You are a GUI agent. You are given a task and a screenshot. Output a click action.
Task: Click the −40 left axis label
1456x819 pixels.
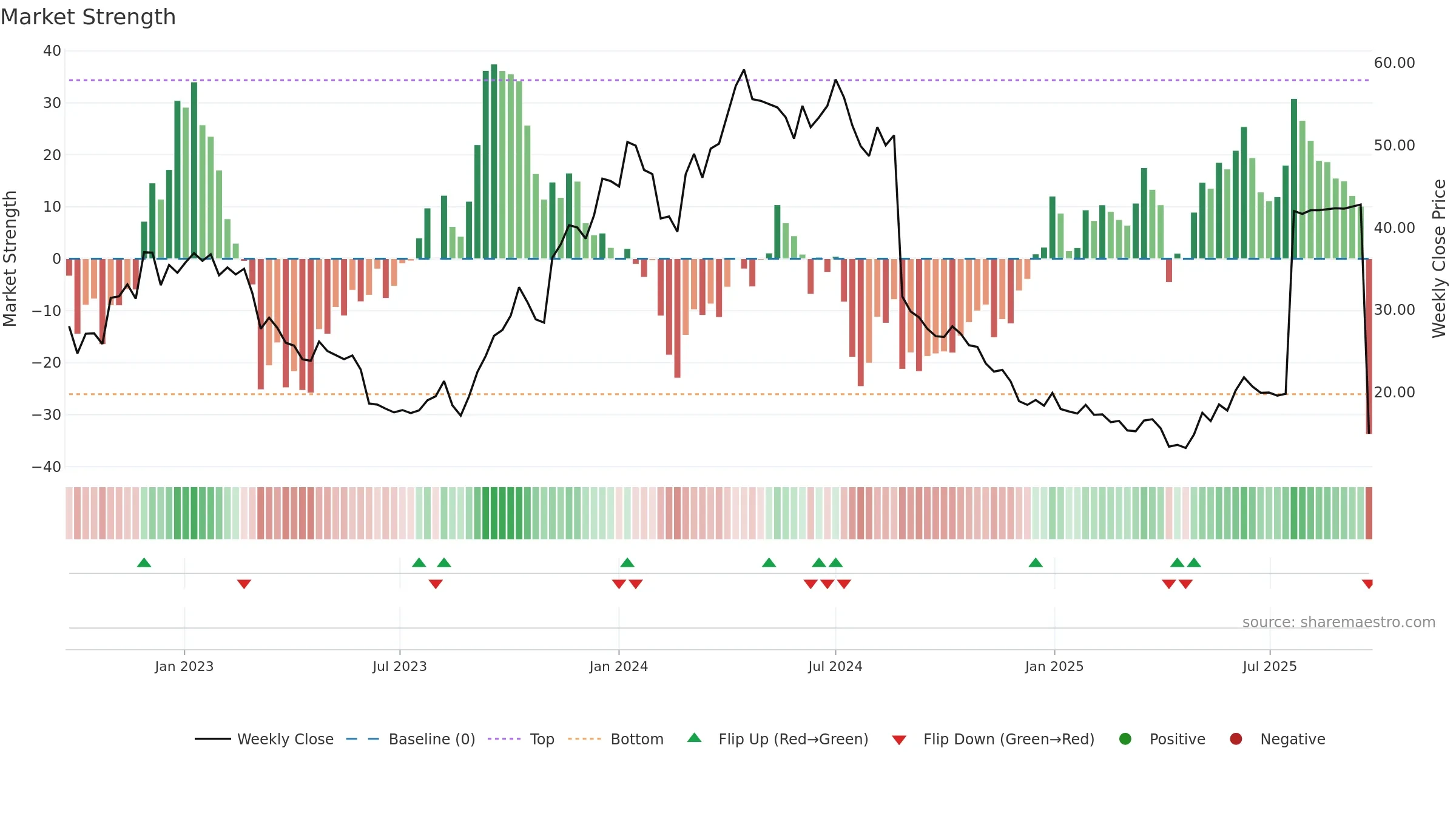47,467
